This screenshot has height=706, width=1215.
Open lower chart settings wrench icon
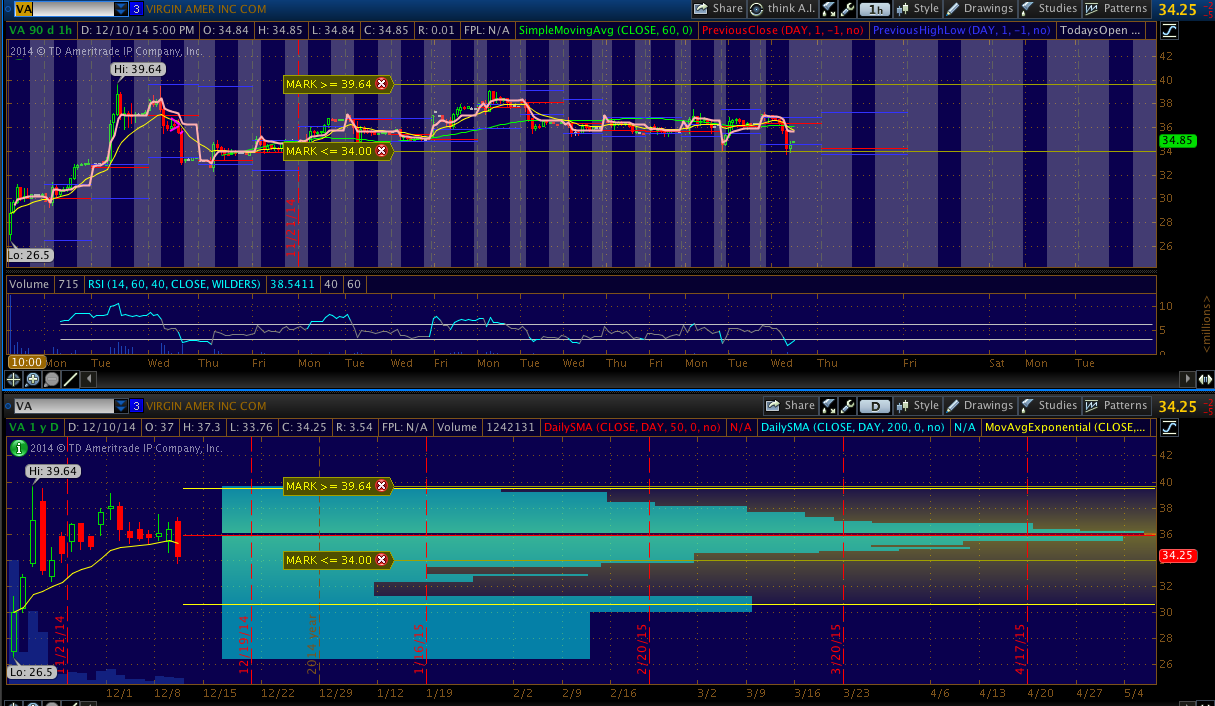point(847,406)
